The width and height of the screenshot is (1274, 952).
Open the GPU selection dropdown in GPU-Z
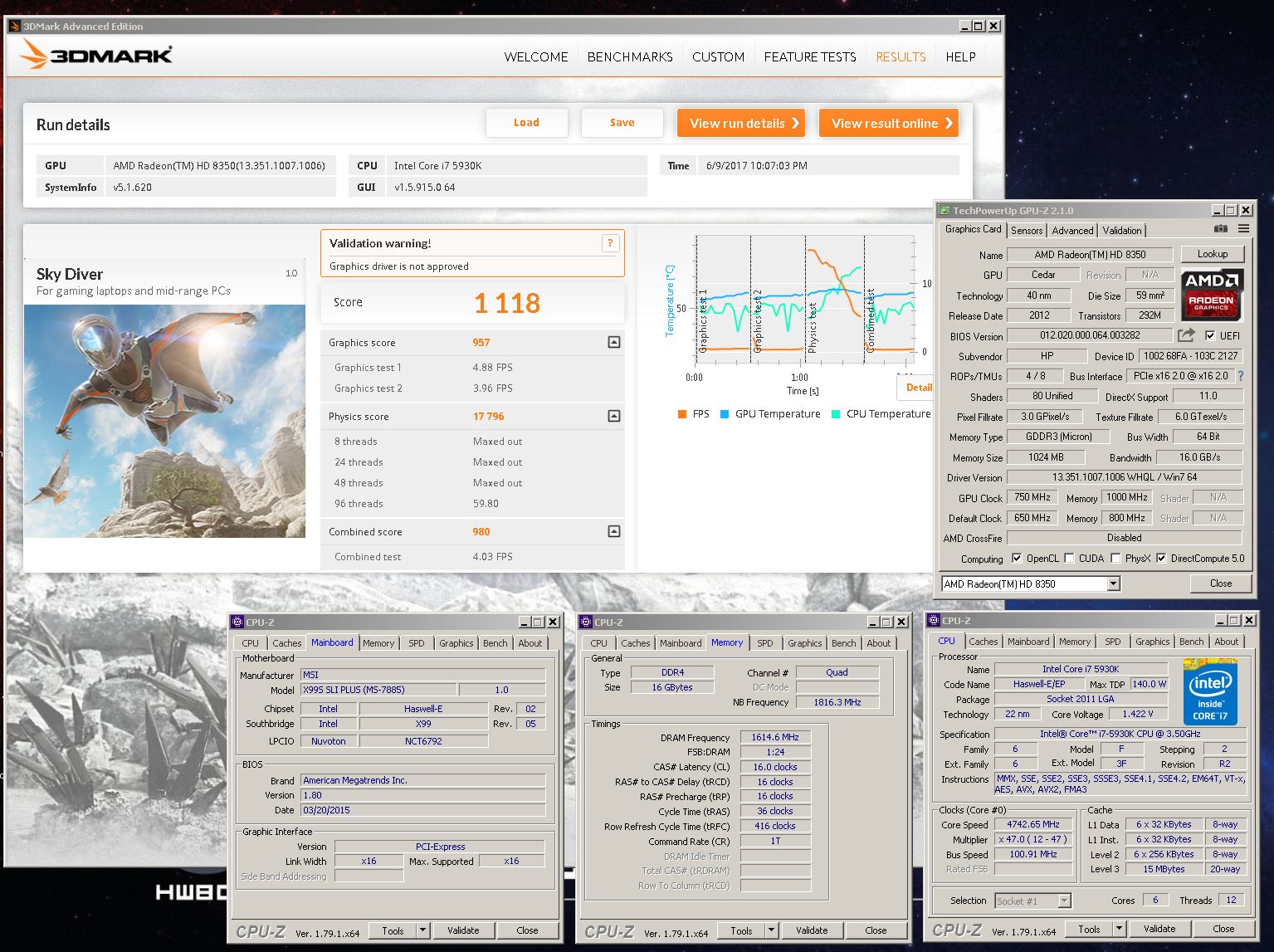click(1113, 583)
